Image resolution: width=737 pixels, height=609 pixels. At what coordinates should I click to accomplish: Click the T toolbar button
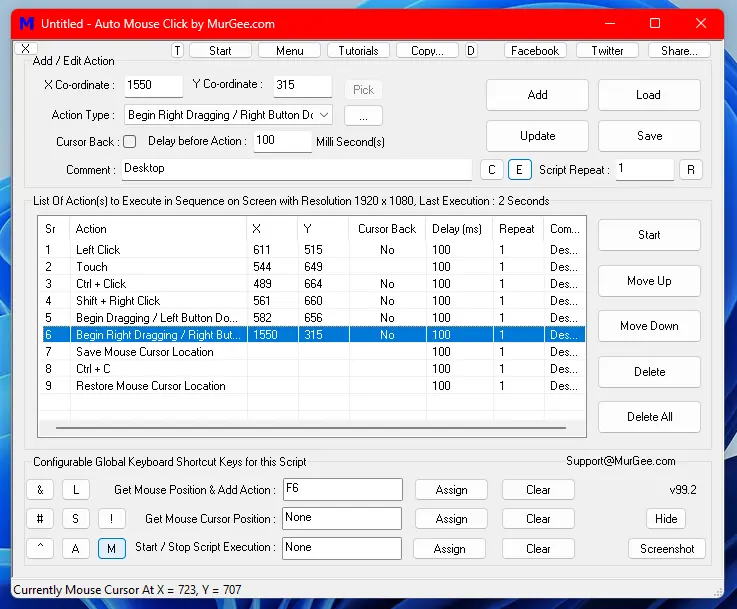pos(177,51)
